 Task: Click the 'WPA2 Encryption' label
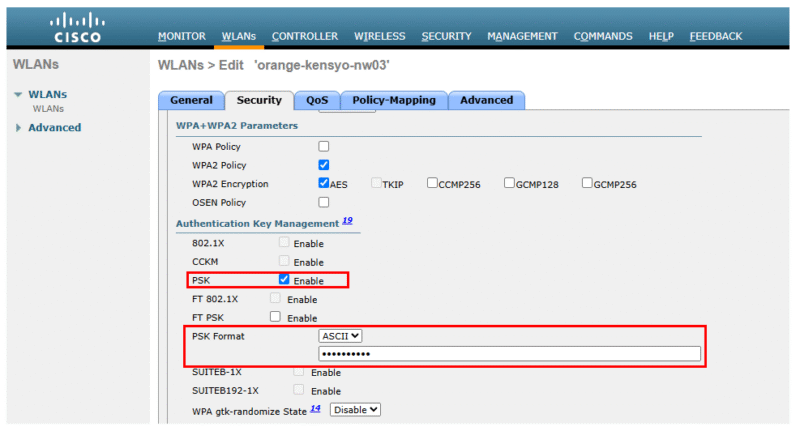(x=230, y=184)
